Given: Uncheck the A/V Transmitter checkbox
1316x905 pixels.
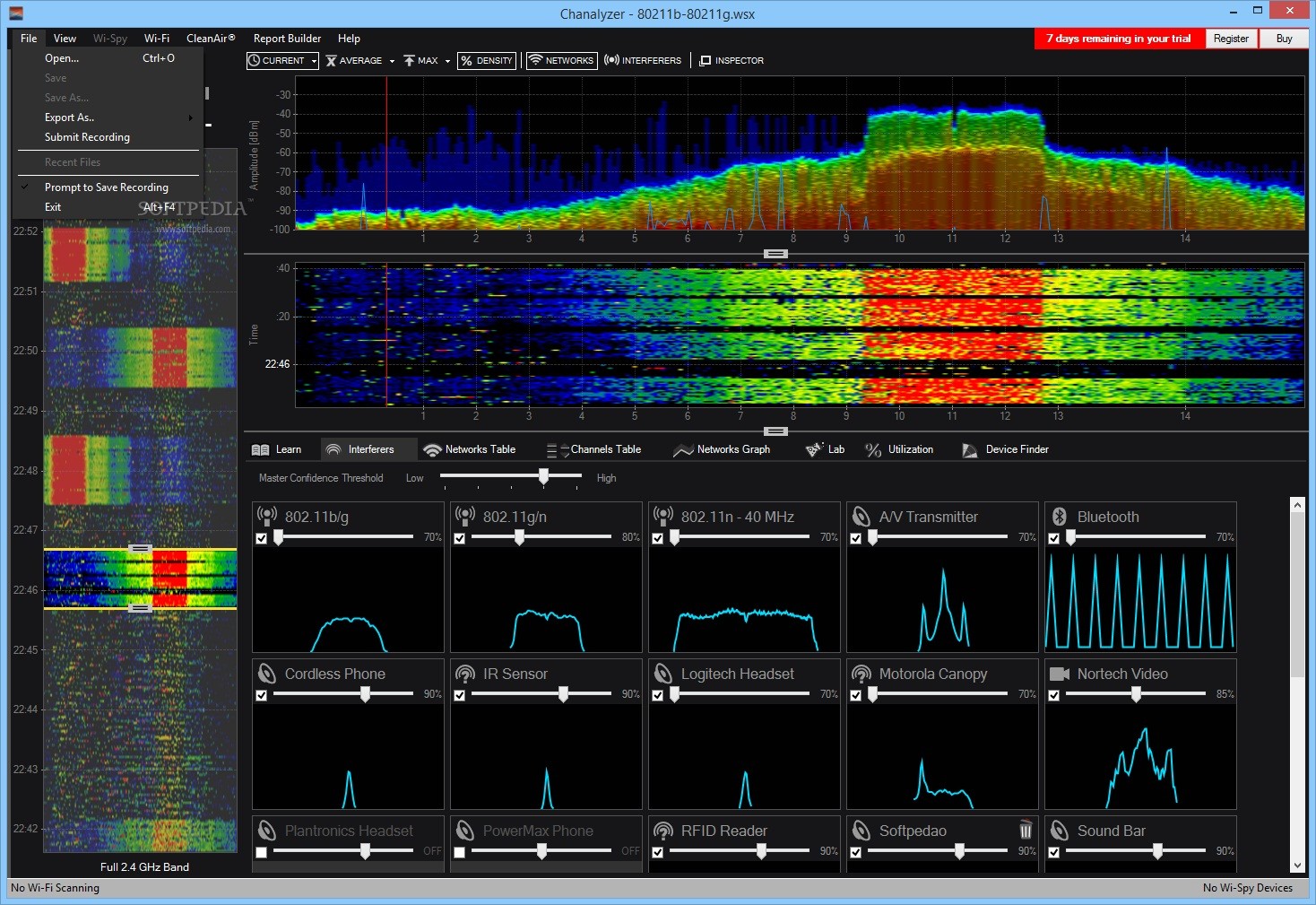Looking at the screenshot, I should (x=855, y=538).
